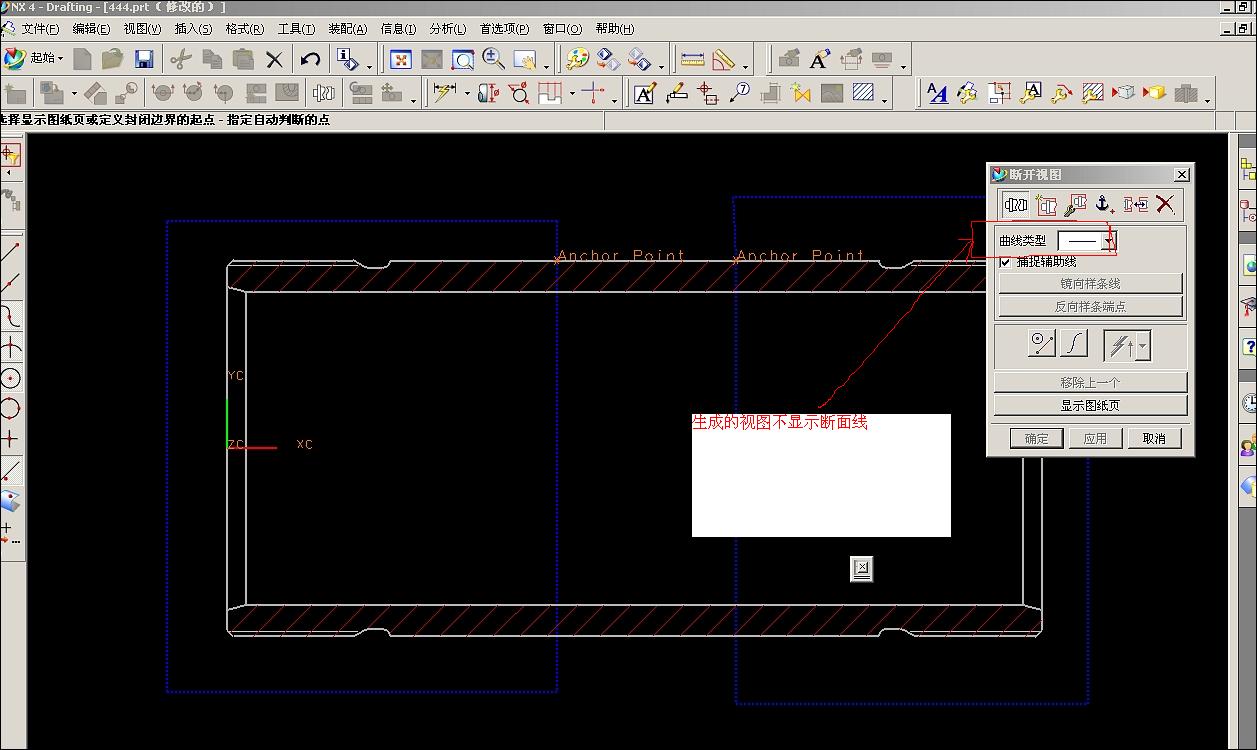Viewport: 1257px width, 750px height.
Task: Select the Pan hand tool
Action: pos(525,59)
